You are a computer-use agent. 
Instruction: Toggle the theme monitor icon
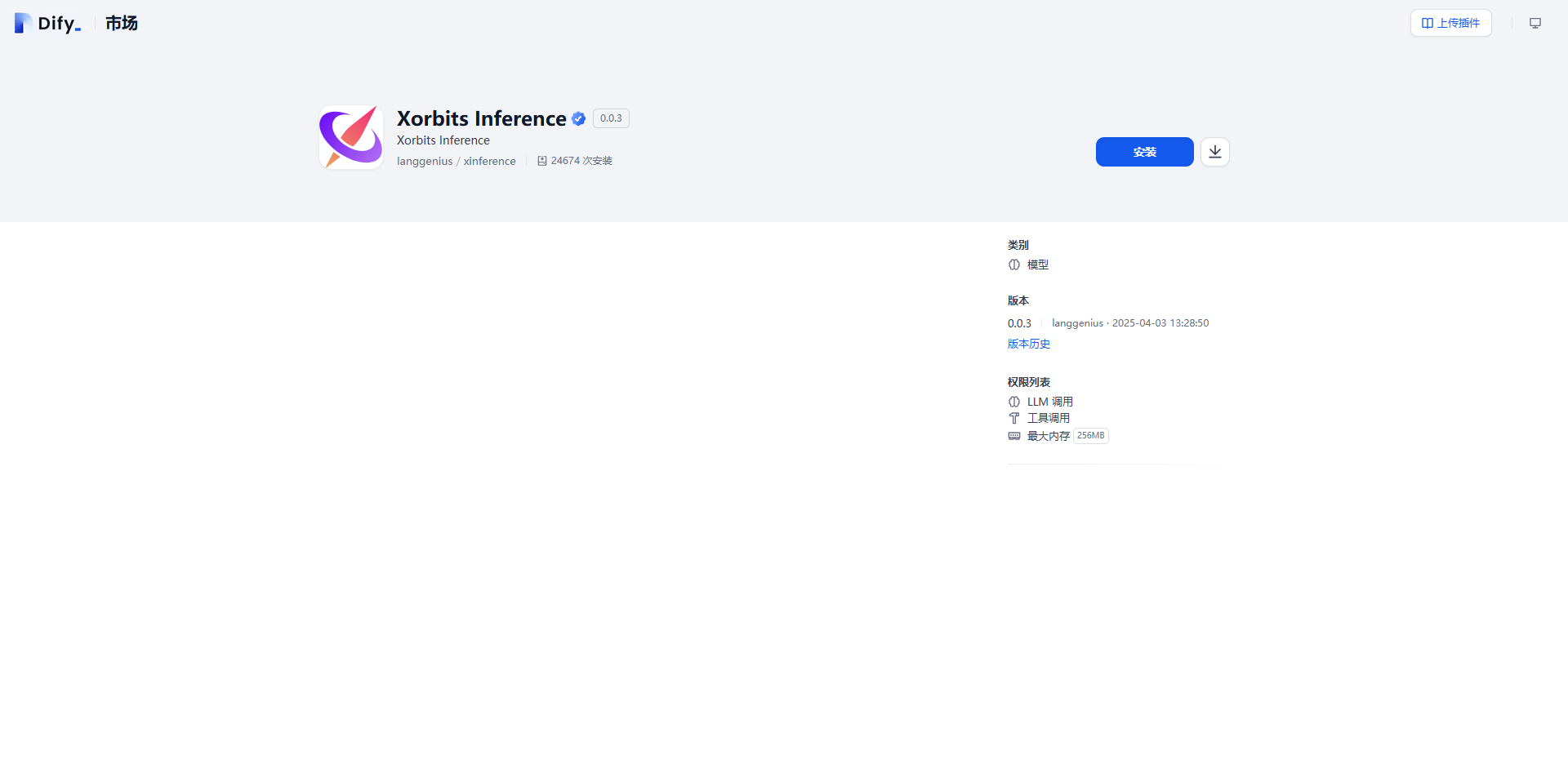(1535, 23)
